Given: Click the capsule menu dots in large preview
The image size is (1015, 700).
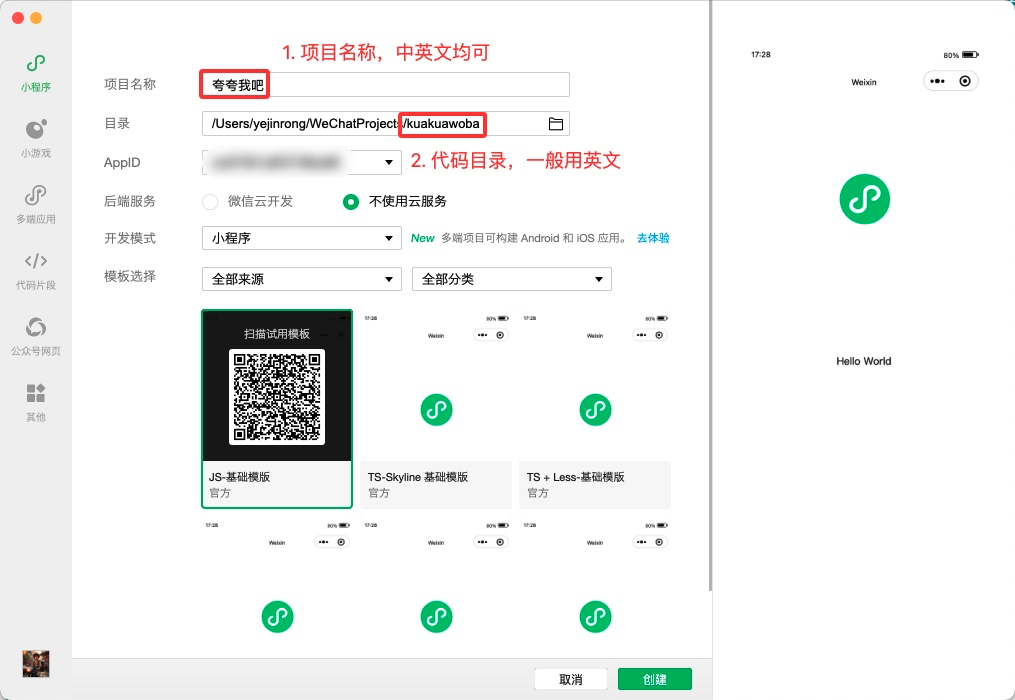Looking at the screenshot, I should [937, 81].
